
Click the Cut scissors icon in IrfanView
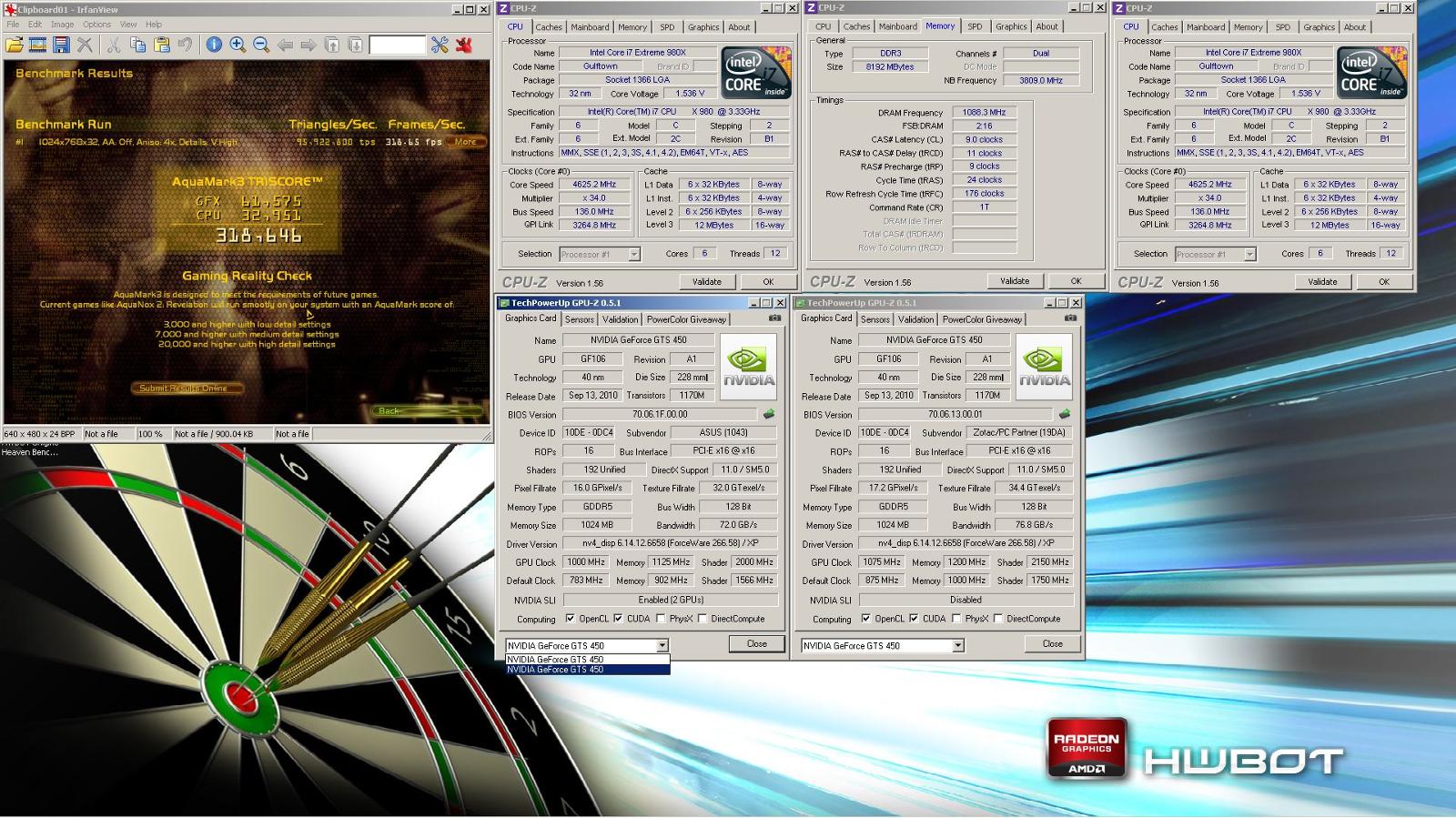click(x=114, y=45)
